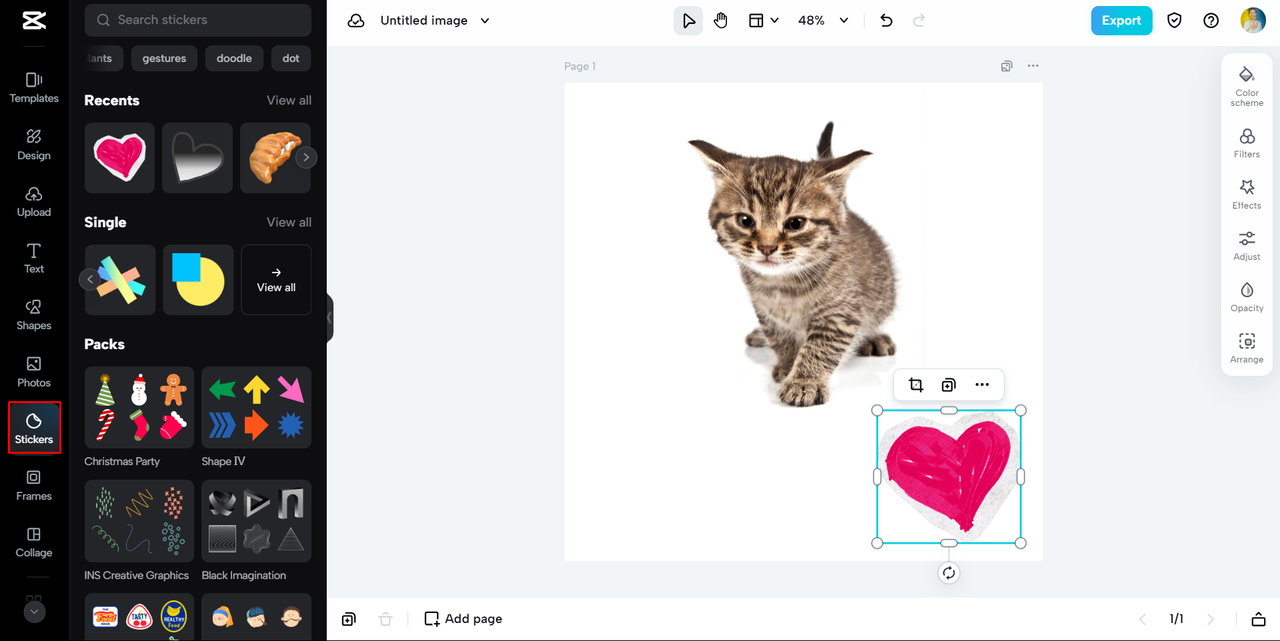Viewport: 1280px width, 641px height.
Task: Click the CapCut logo icon
Action: 34,22
